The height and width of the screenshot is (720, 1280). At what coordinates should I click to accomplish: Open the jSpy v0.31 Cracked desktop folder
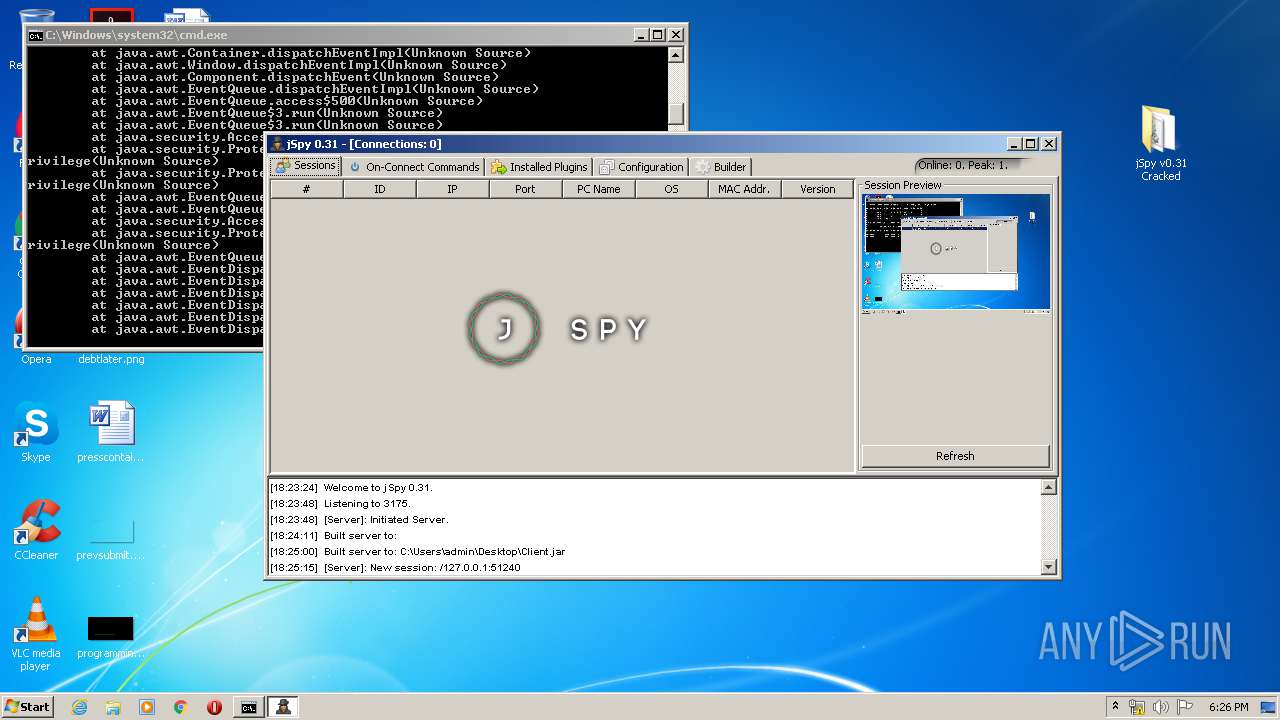[1160, 143]
